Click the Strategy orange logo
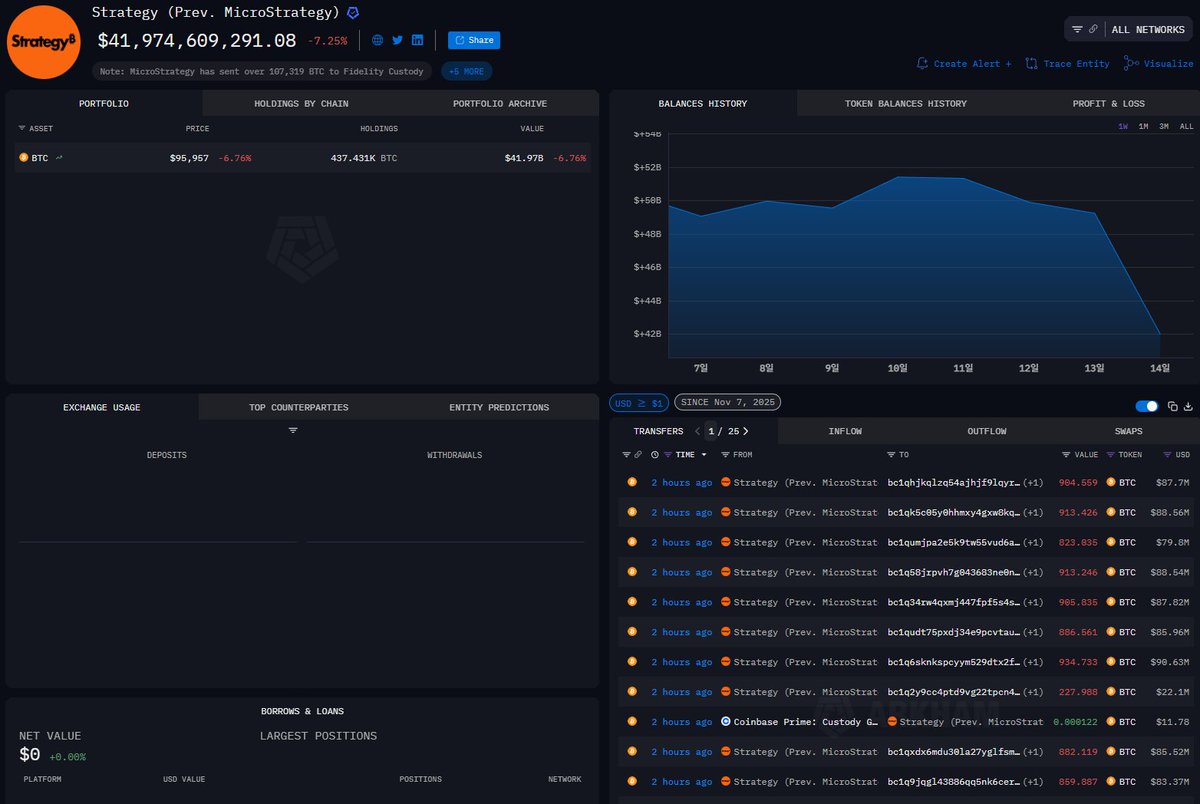This screenshot has height=804, width=1200. [43, 41]
